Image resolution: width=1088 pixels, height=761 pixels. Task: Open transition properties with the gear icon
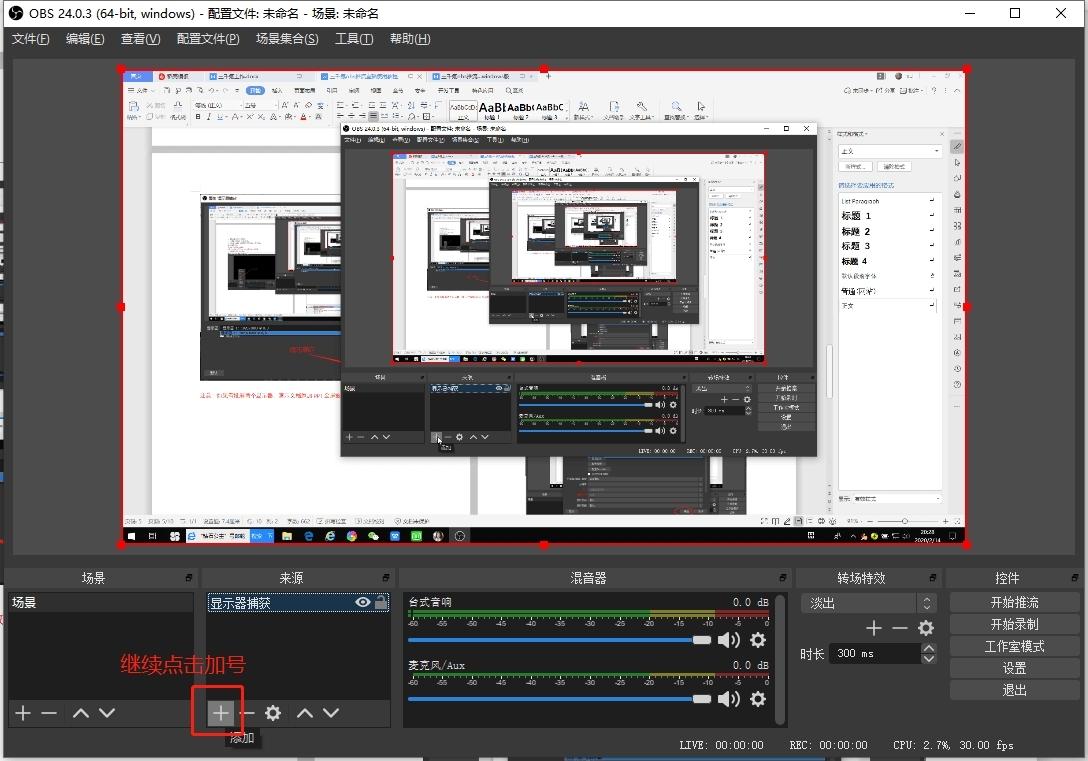[x=926, y=629]
